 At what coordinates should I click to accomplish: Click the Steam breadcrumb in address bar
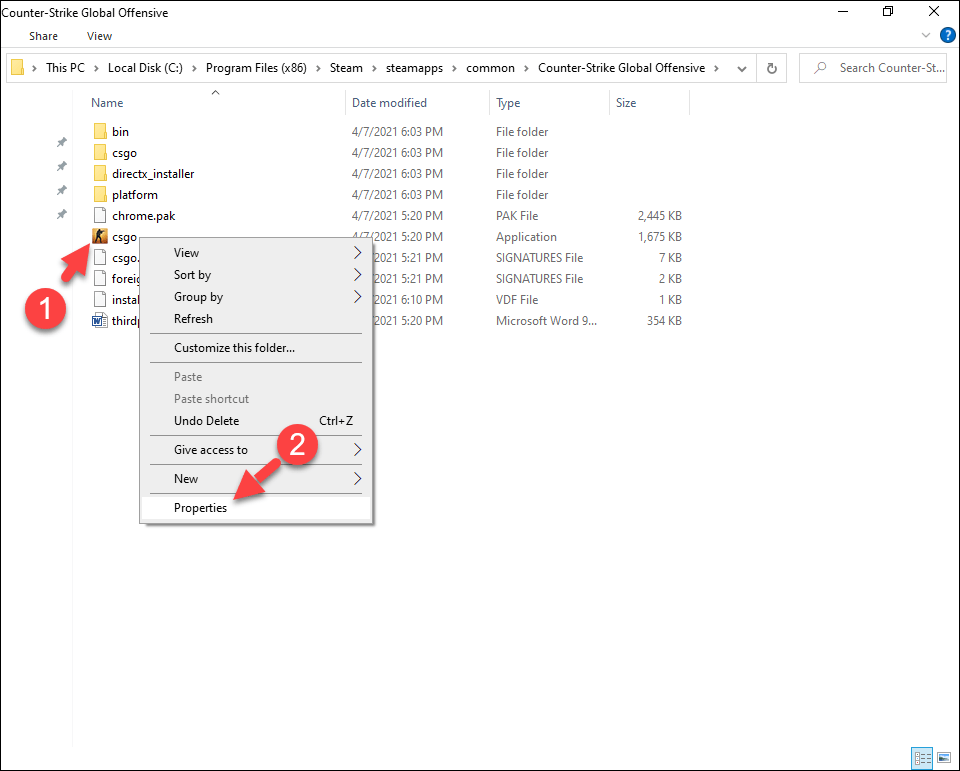point(346,68)
